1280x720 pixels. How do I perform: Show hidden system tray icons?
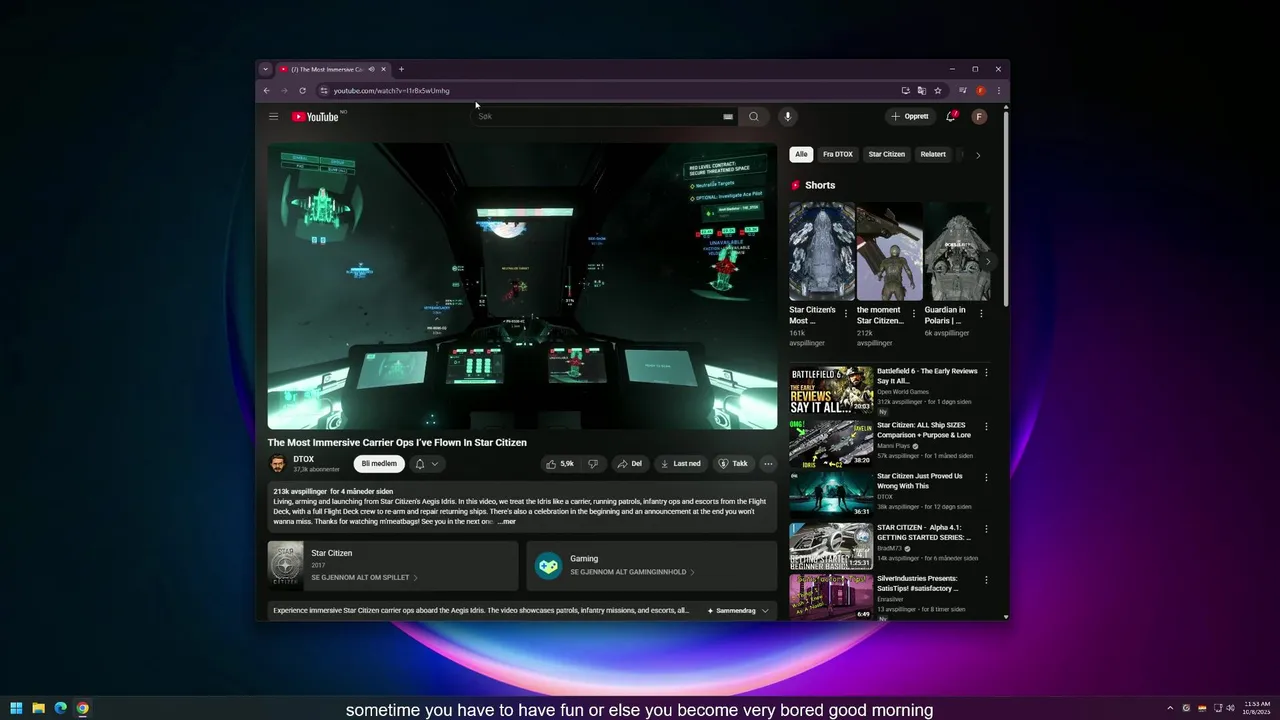[1170, 708]
